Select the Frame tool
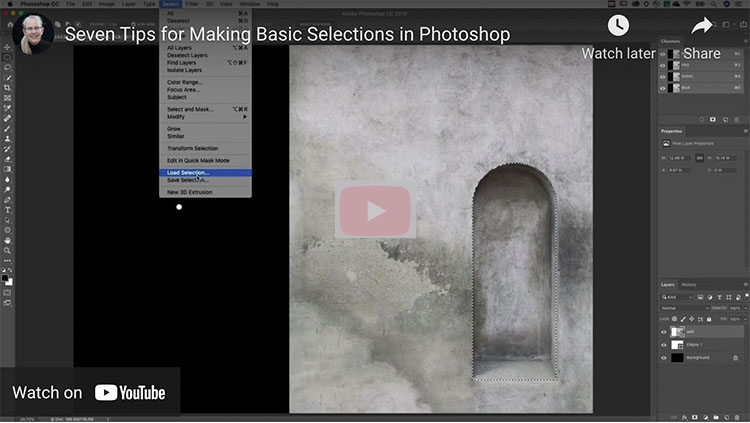The image size is (750, 423). pos(7,98)
